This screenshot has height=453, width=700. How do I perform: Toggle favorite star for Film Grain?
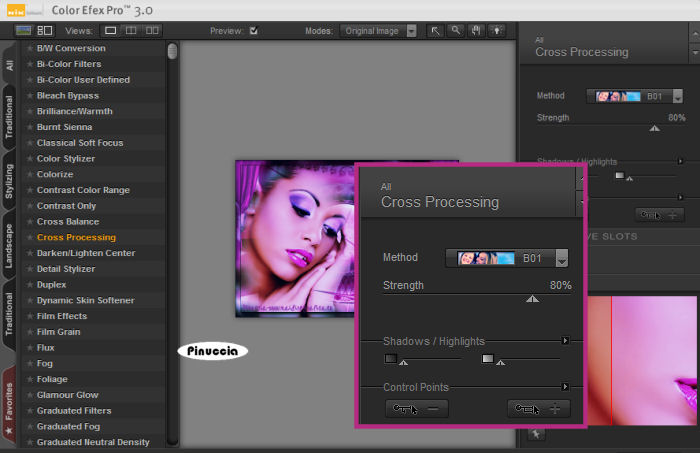coord(30,332)
